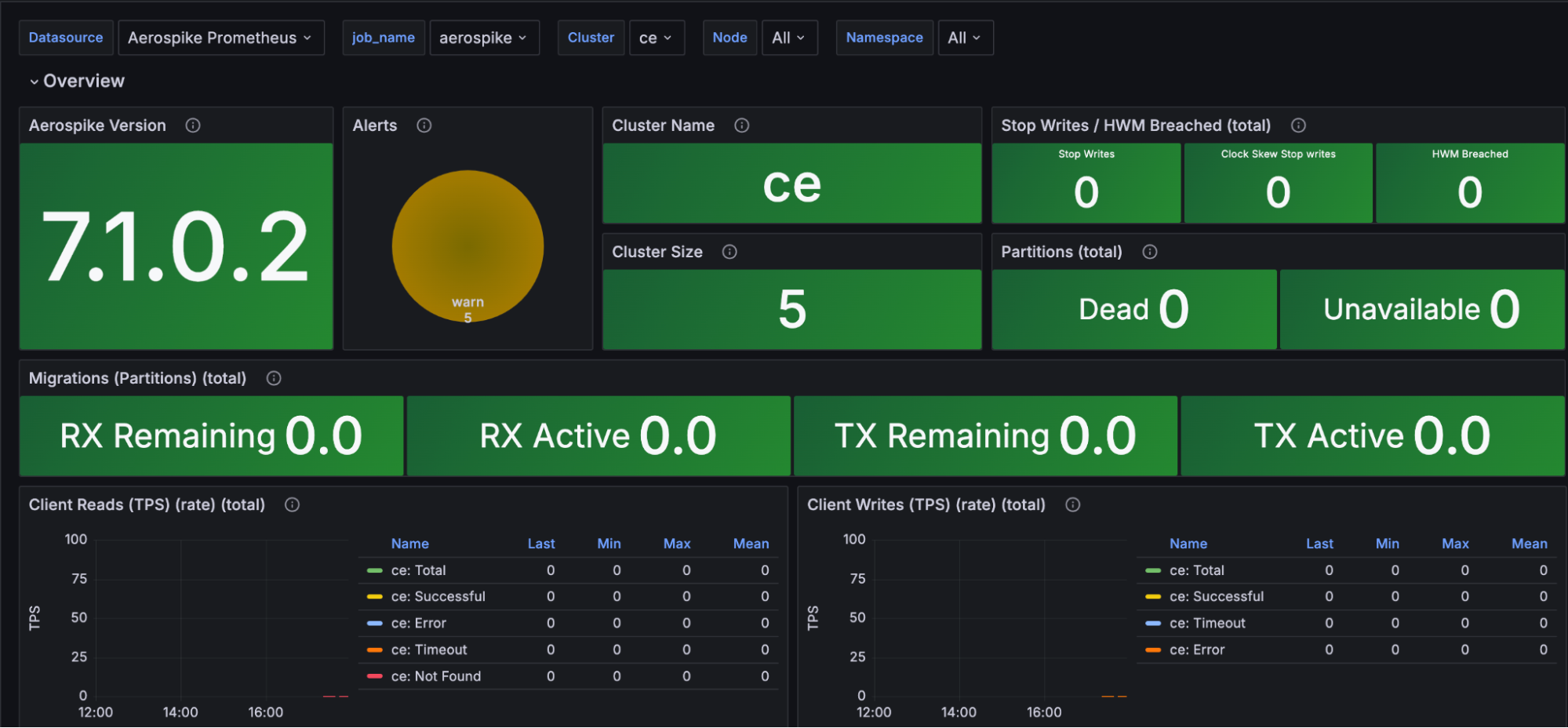Click the Cluster Name panel title
Viewport: 1568px width, 728px height.
(664, 126)
